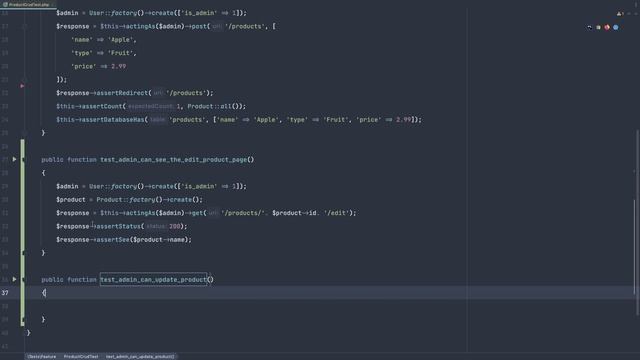Viewport: 640px width, 360px height.
Task: Open ProductCrudTest breadcrumb
Action: [81, 357]
